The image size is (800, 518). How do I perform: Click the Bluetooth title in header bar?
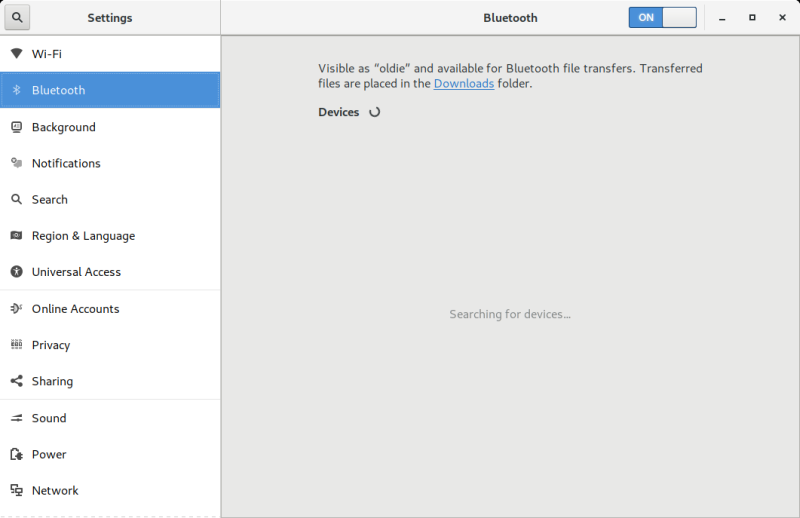tap(510, 18)
